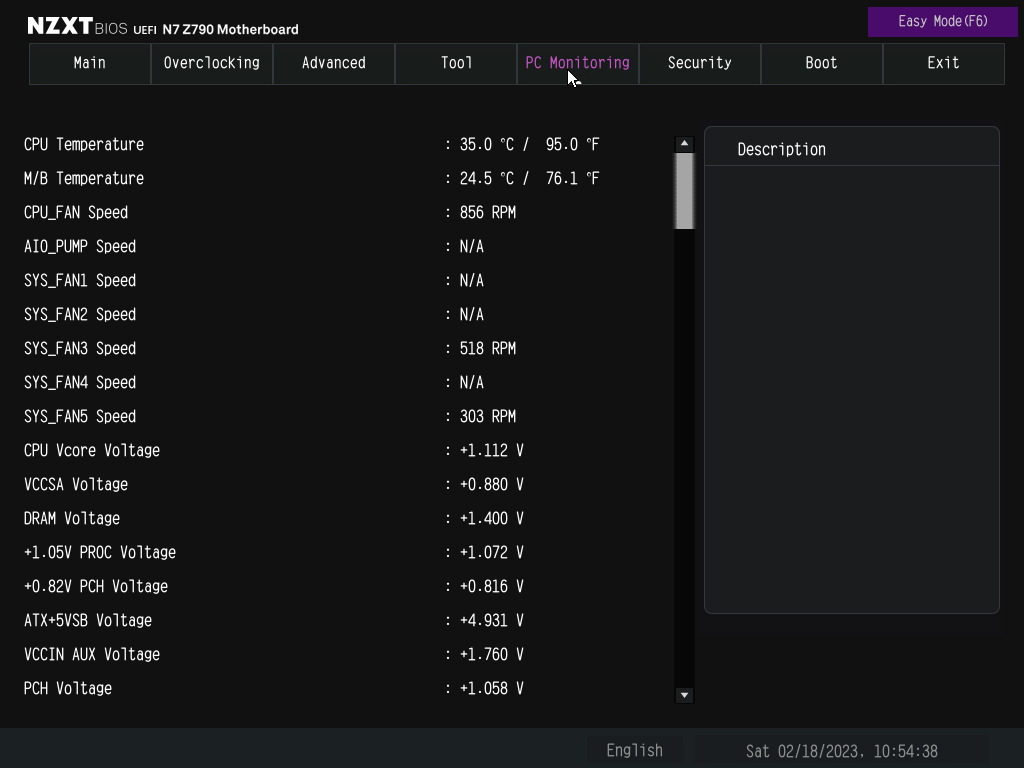
Task: Click the scrollbar thumb
Action: pos(684,189)
